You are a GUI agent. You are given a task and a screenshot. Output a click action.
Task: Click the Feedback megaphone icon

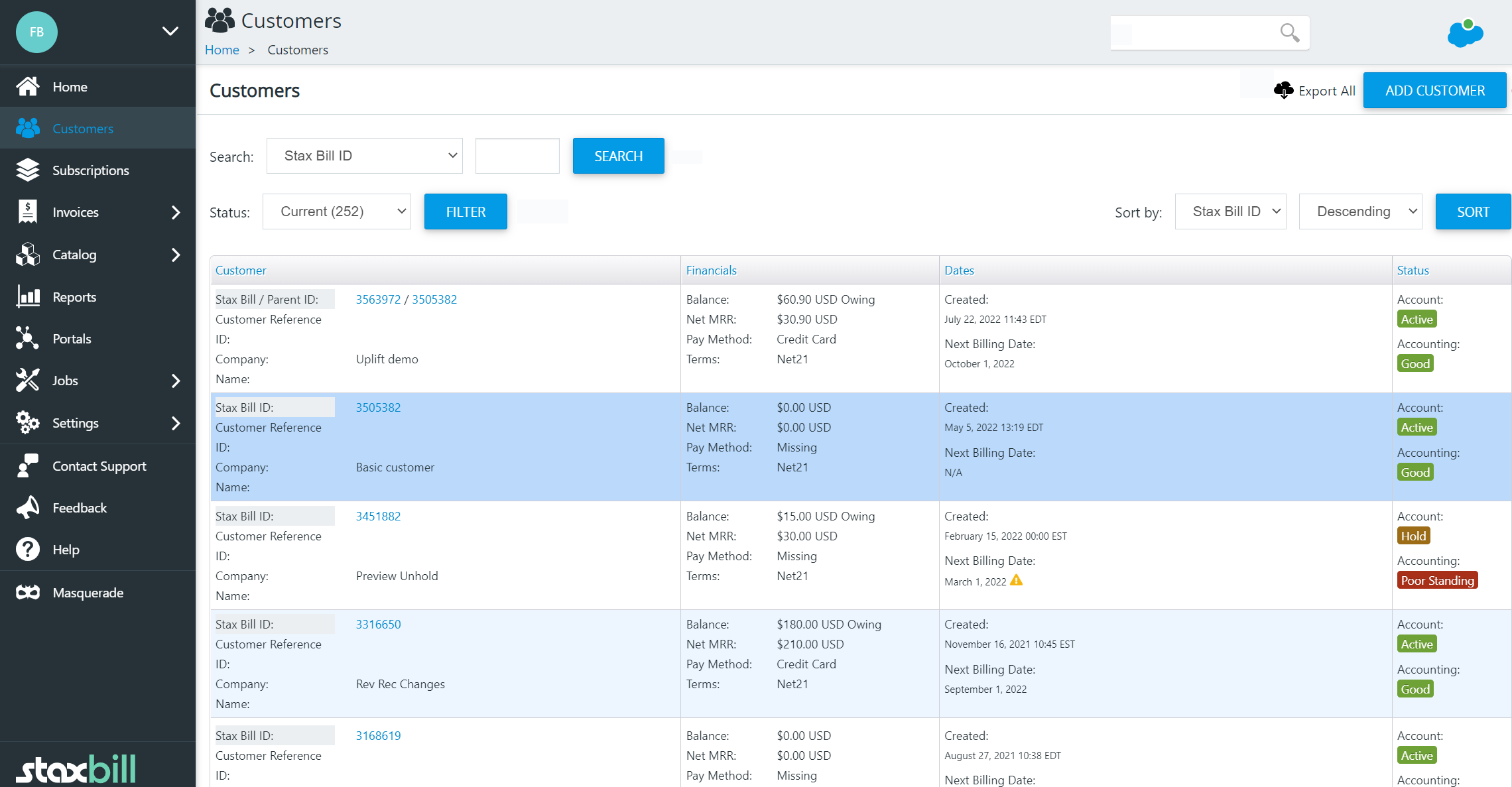tap(28, 507)
